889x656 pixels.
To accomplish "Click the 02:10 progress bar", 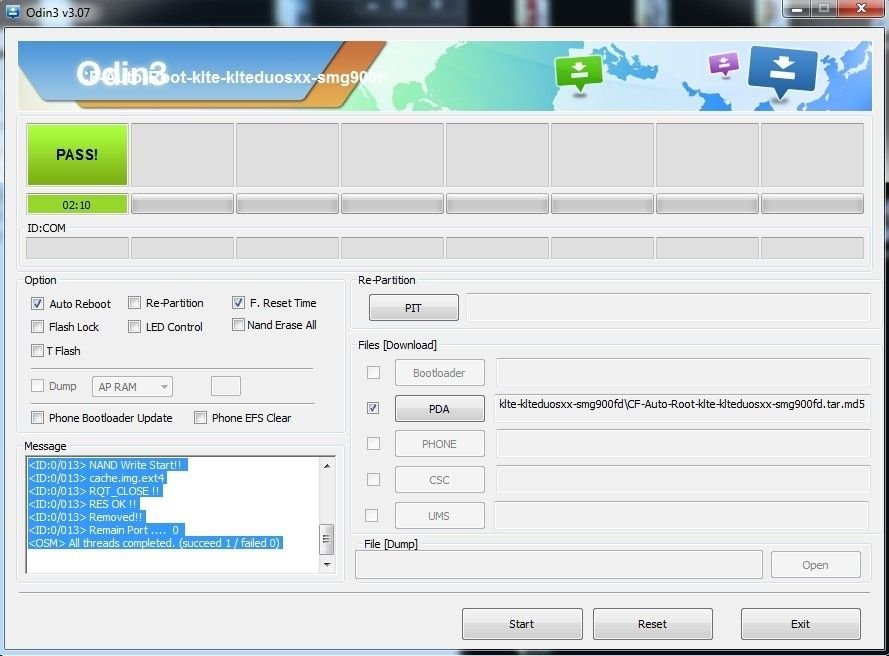I will click(x=77, y=204).
